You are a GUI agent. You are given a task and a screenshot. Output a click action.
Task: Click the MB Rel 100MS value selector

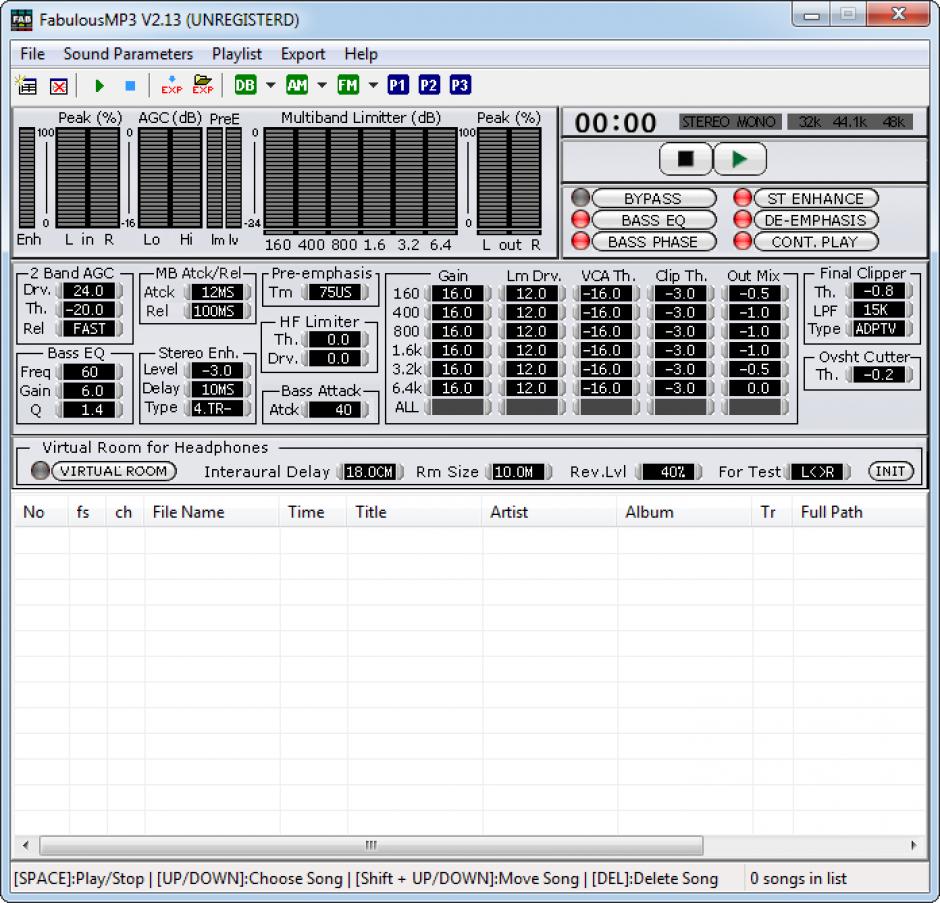(218, 311)
